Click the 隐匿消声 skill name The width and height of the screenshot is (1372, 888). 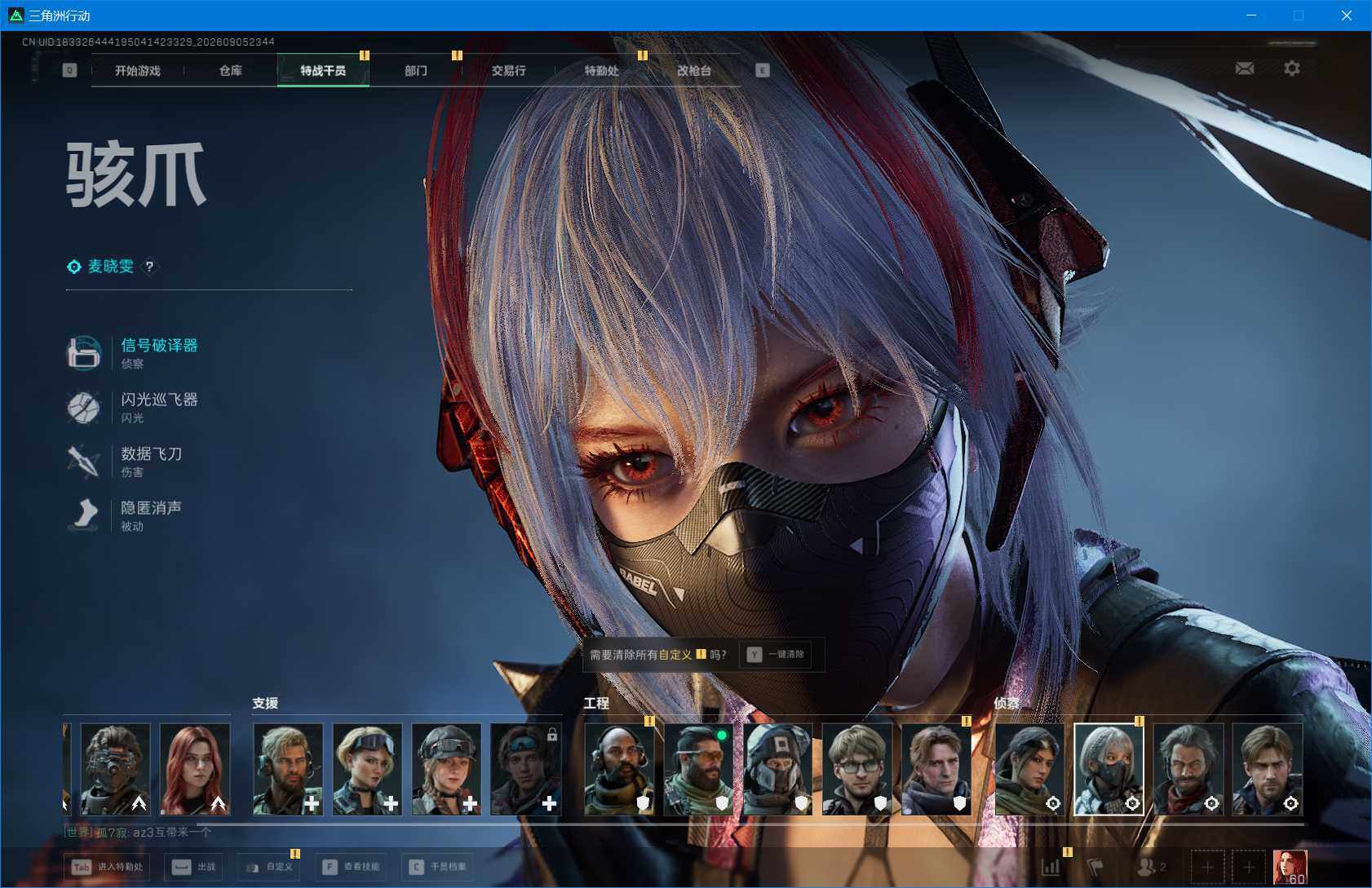pyautogui.click(x=152, y=508)
